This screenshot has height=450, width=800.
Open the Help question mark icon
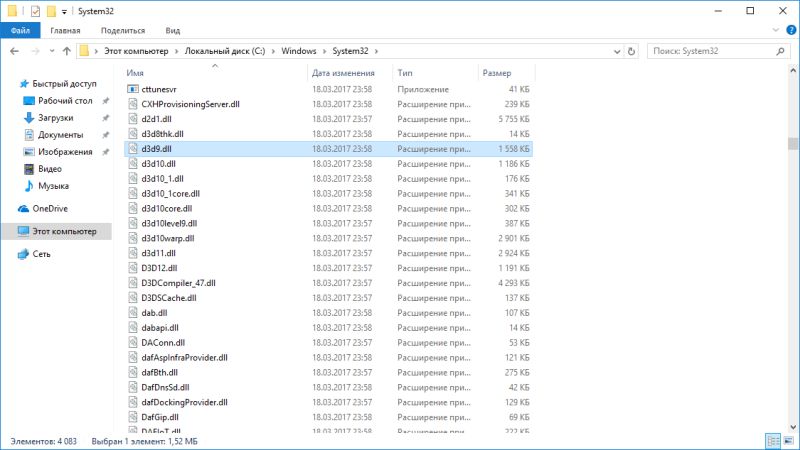click(x=791, y=30)
